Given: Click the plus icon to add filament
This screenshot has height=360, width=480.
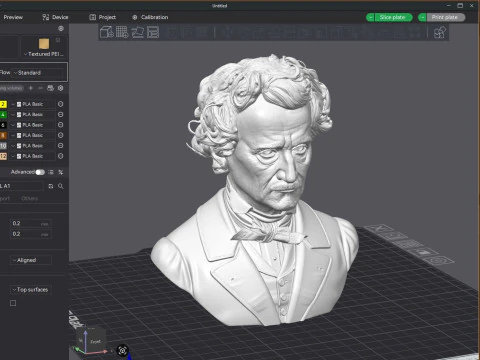Looking at the screenshot, I should [x=31, y=88].
